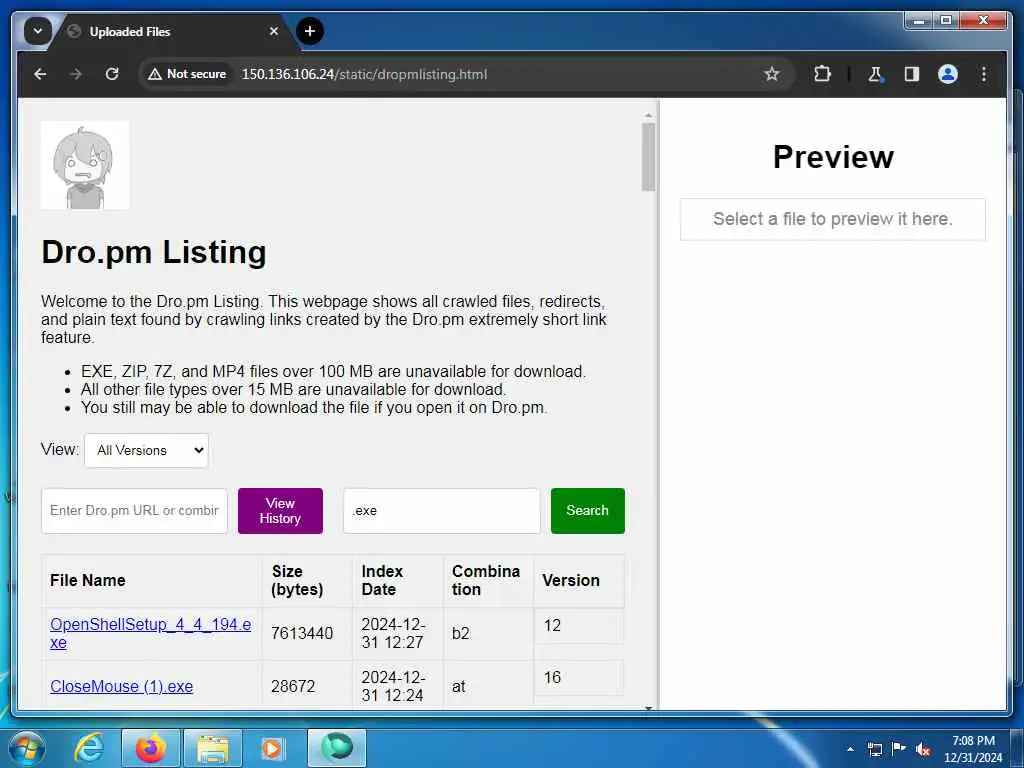Viewport: 1024px width, 768px height.
Task: Close the Uploaded Files tab
Action: tap(274, 31)
